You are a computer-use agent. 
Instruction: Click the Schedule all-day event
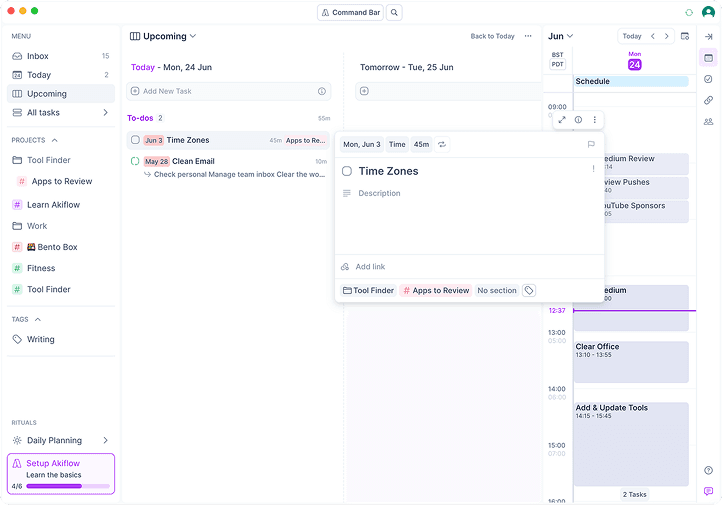click(x=631, y=81)
